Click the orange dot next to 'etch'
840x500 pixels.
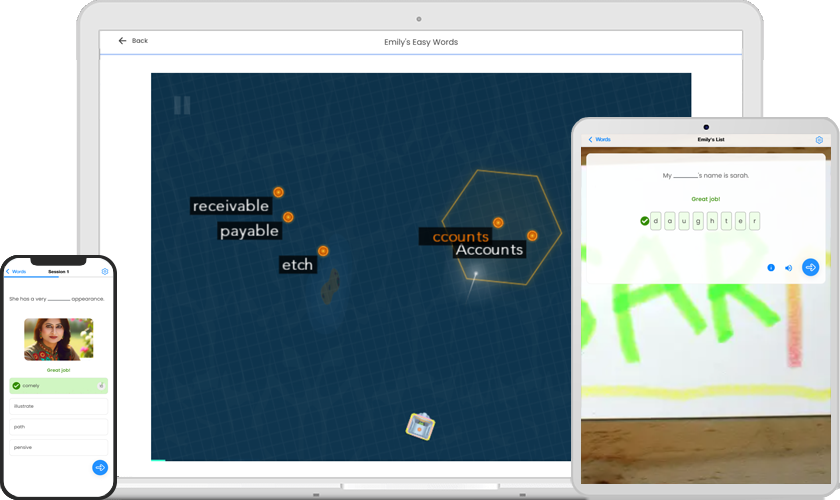(323, 251)
